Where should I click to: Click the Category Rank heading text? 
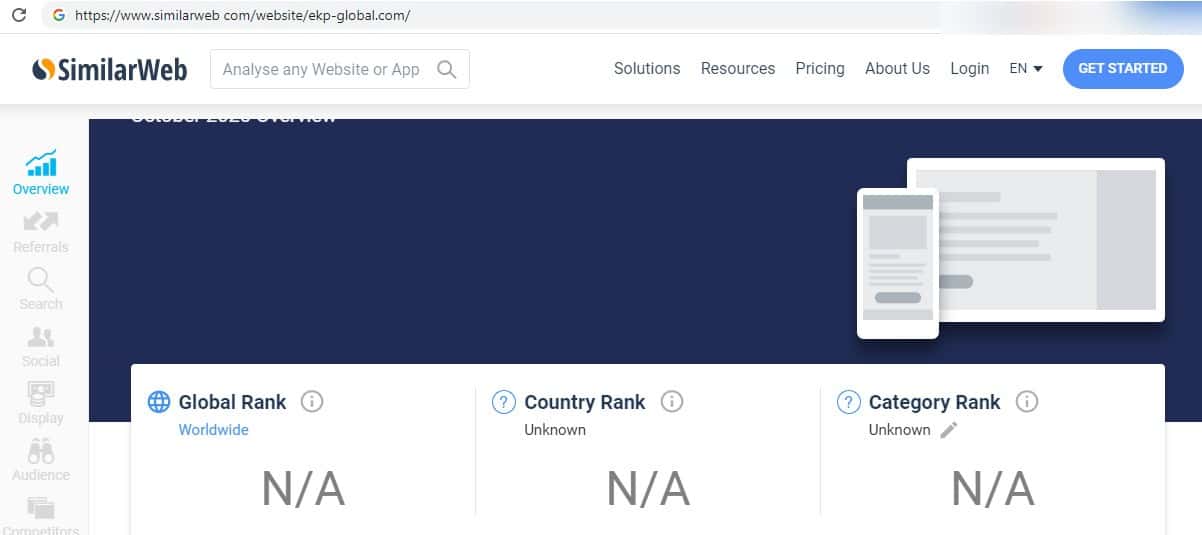tap(935, 402)
